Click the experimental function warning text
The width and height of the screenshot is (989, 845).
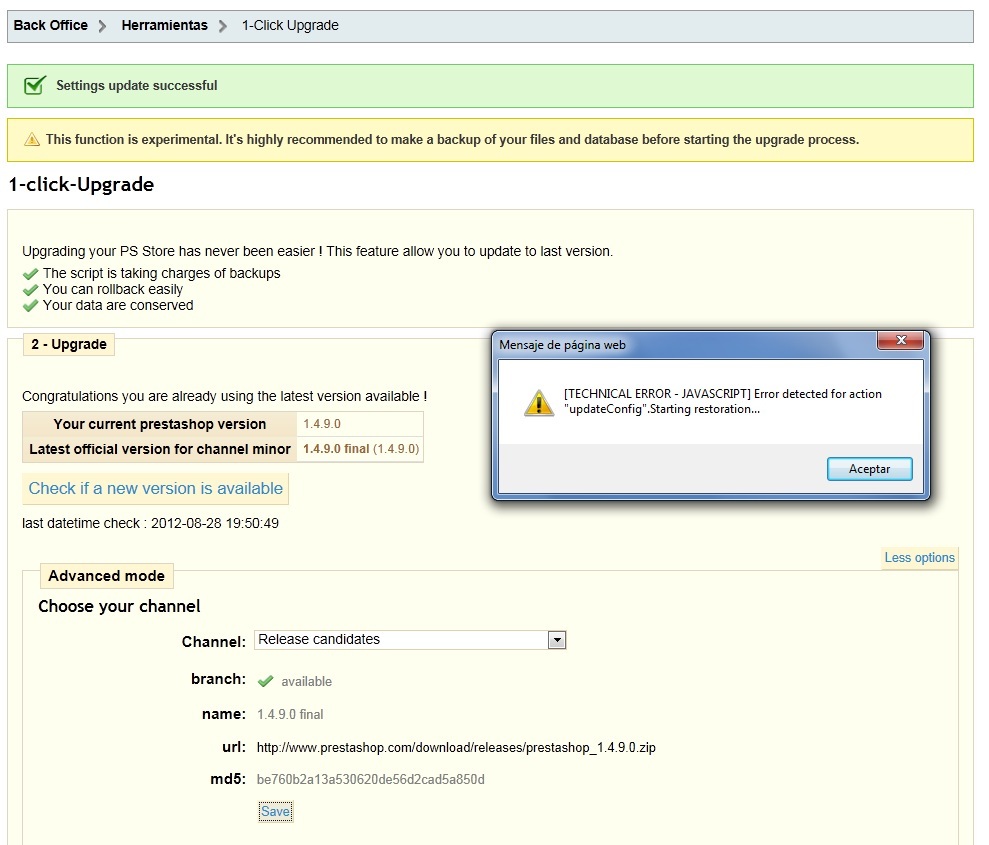click(x=452, y=139)
